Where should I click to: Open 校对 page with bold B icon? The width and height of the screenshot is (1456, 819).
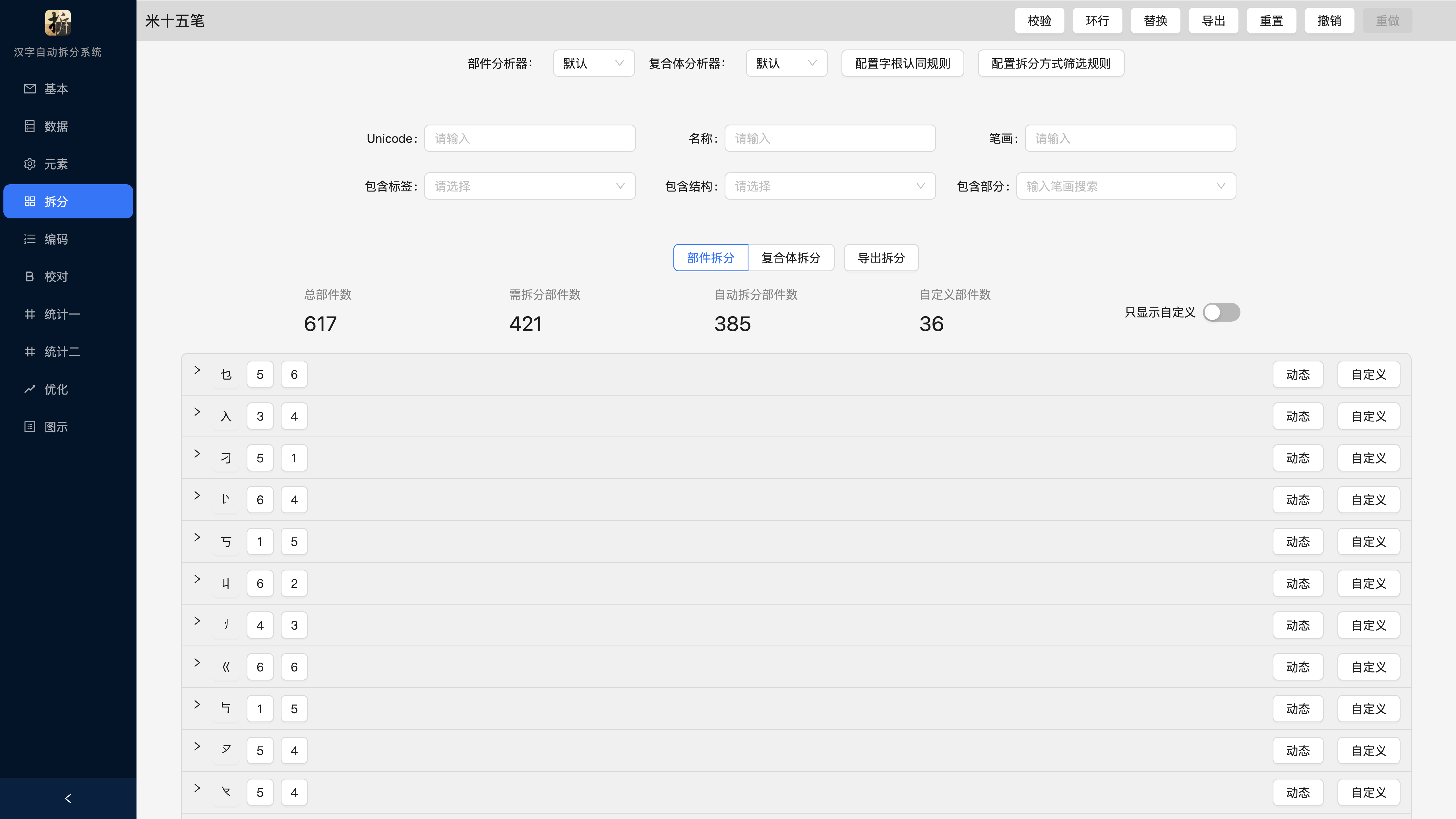point(30,276)
